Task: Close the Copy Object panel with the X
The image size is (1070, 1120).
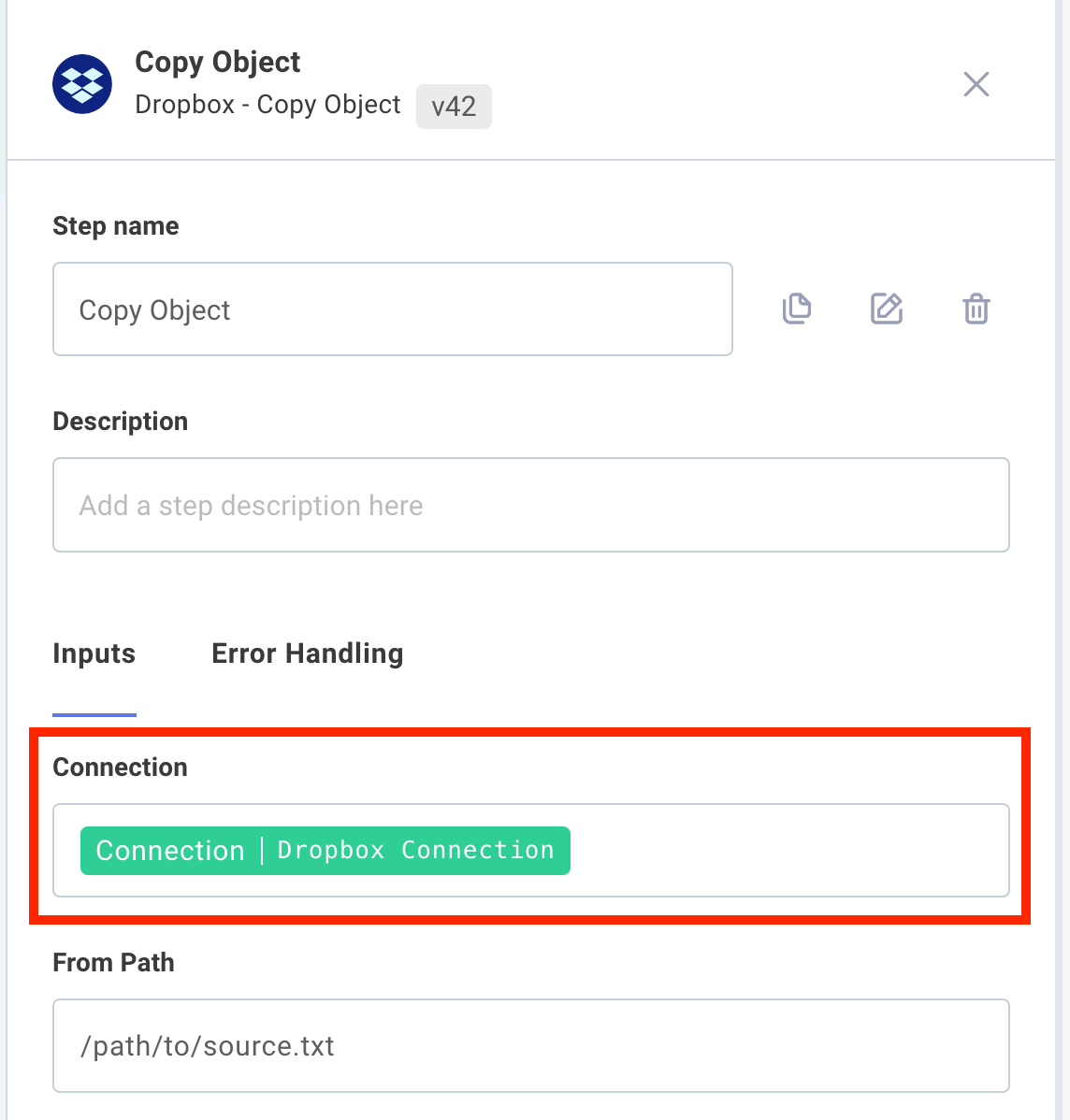Action: pyautogui.click(x=976, y=83)
